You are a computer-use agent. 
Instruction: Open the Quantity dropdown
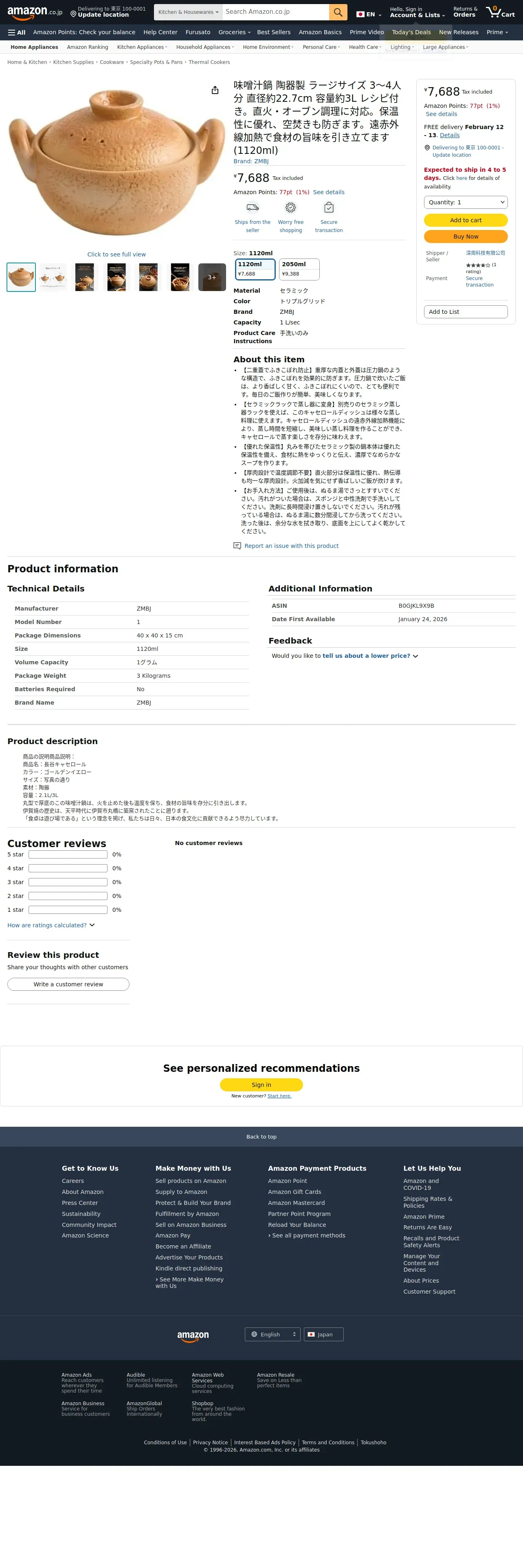[466, 202]
